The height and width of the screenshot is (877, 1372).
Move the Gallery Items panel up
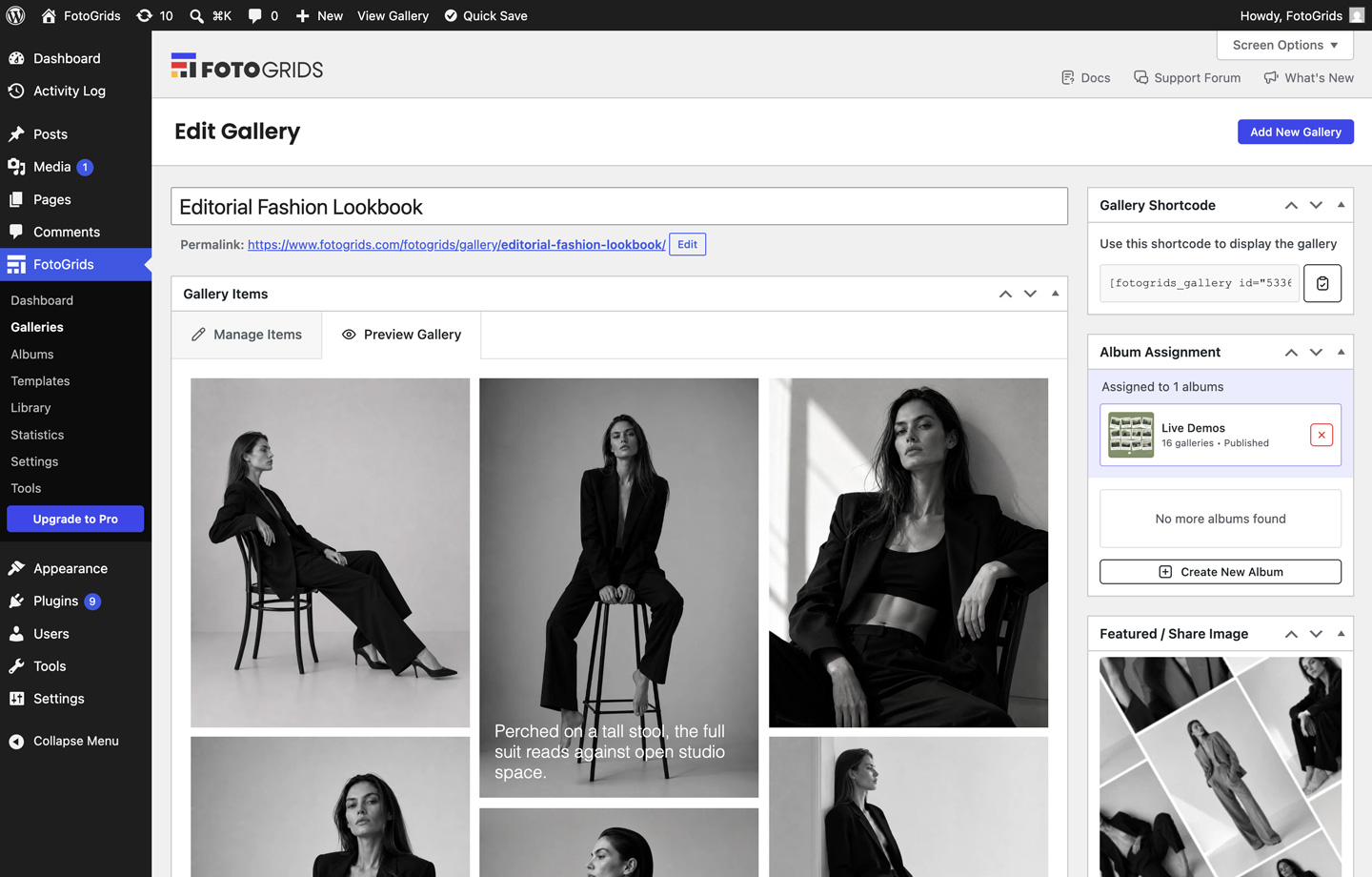tap(1005, 294)
